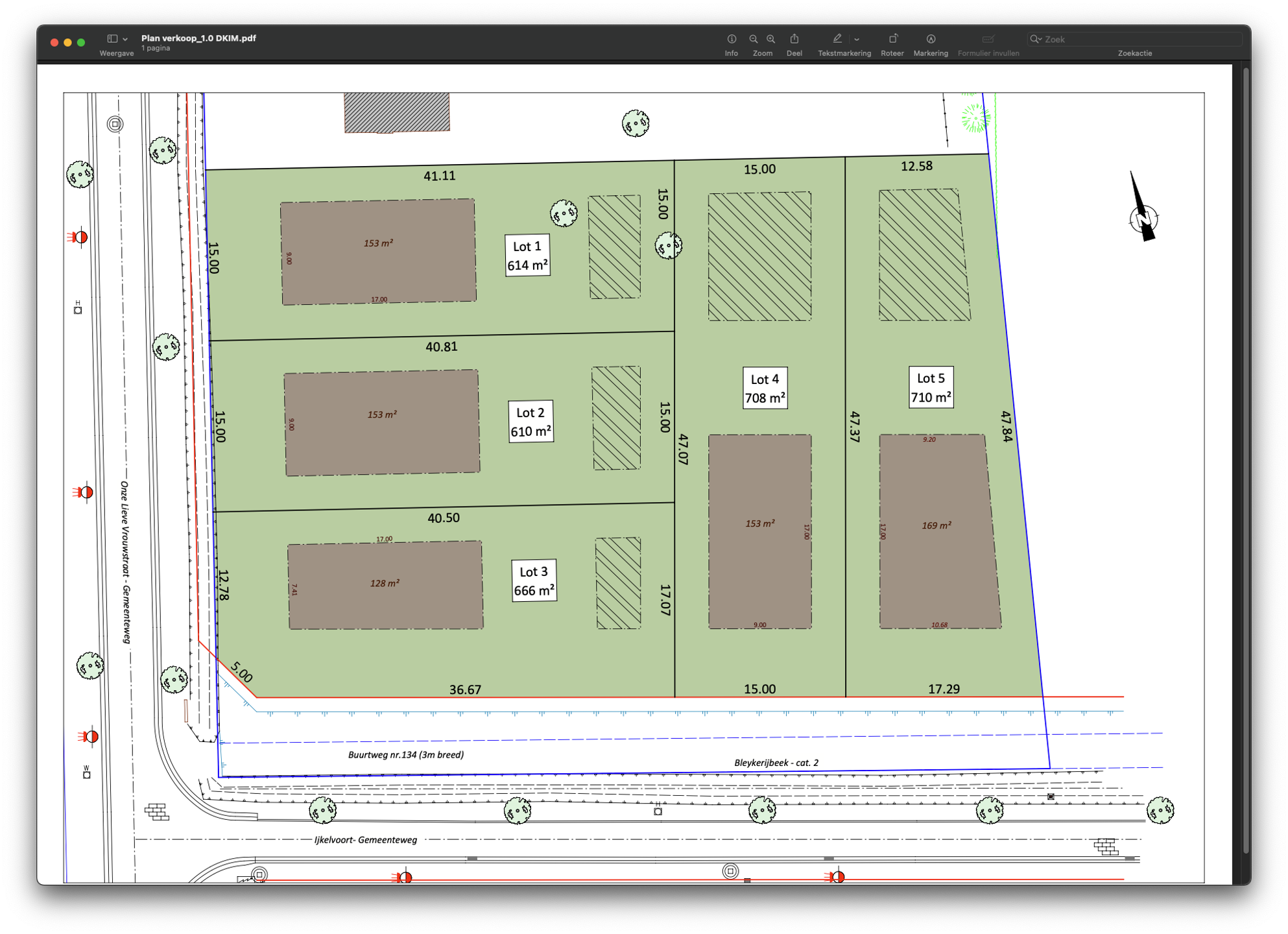Toggle the Weergave sidebar visibility

pos(111,39)
